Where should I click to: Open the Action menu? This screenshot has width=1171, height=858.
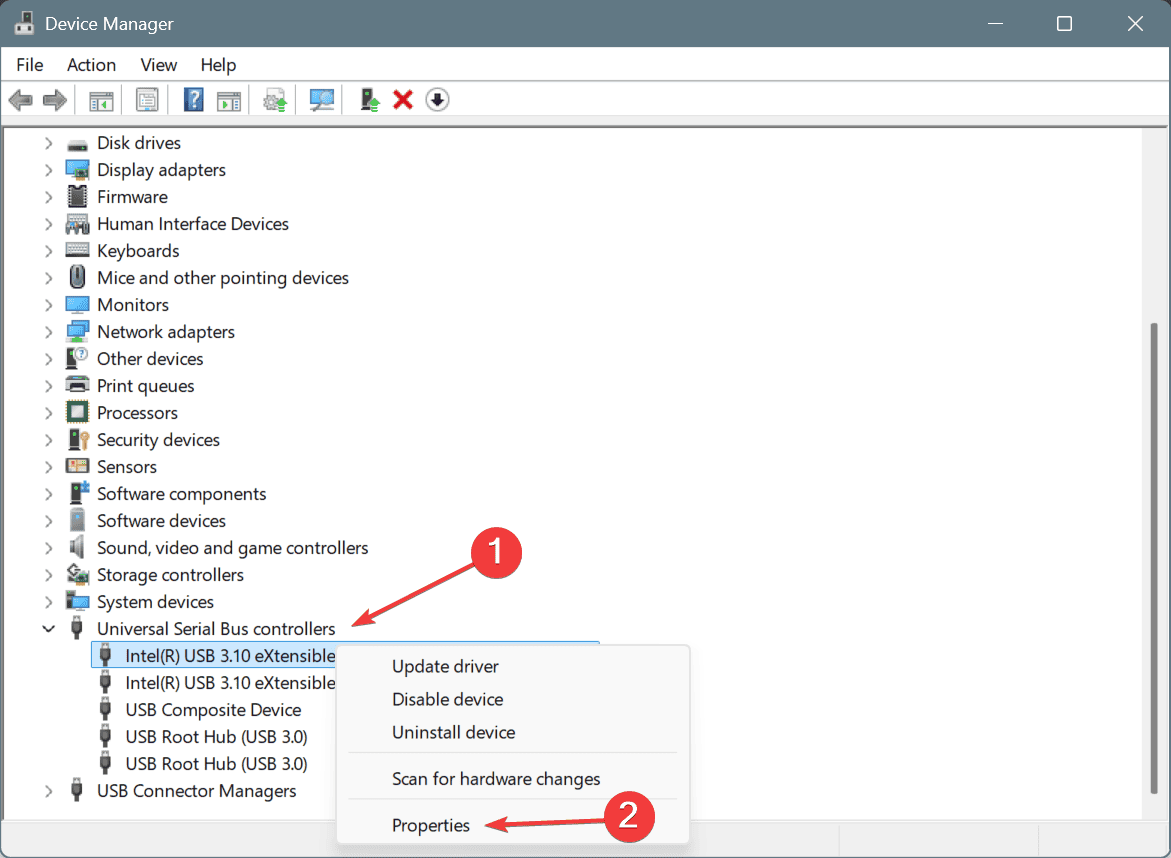91,65
